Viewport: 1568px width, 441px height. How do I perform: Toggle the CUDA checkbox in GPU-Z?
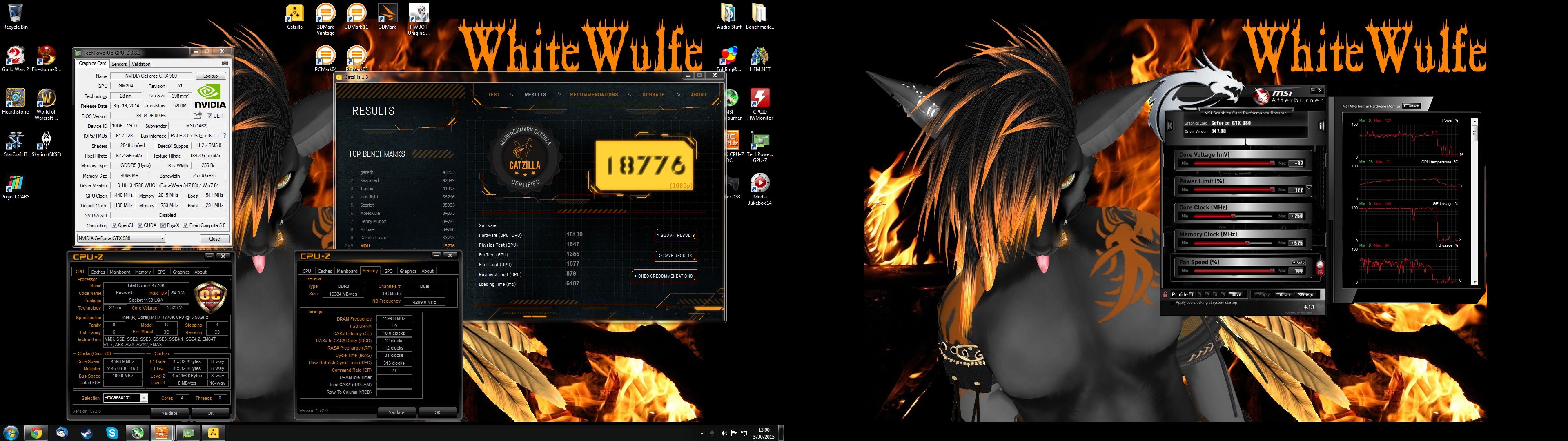(x=140, y=225)
